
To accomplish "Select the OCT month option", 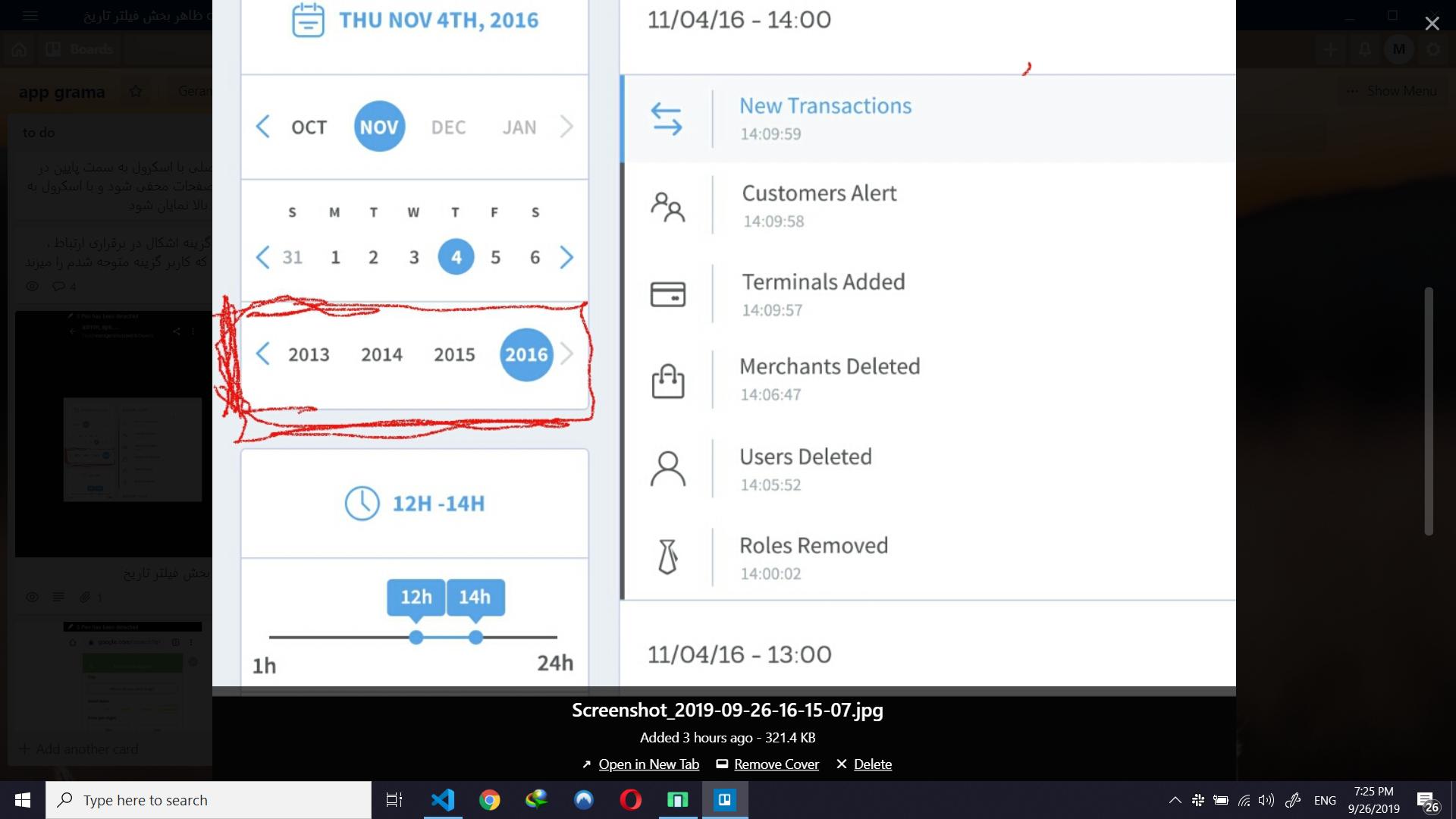I will (x=309, y=127).
